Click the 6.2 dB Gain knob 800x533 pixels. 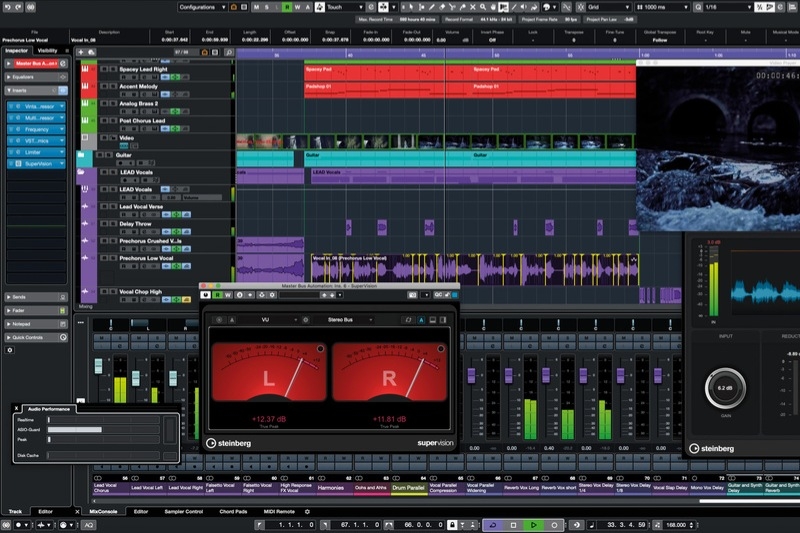point(725,388)
